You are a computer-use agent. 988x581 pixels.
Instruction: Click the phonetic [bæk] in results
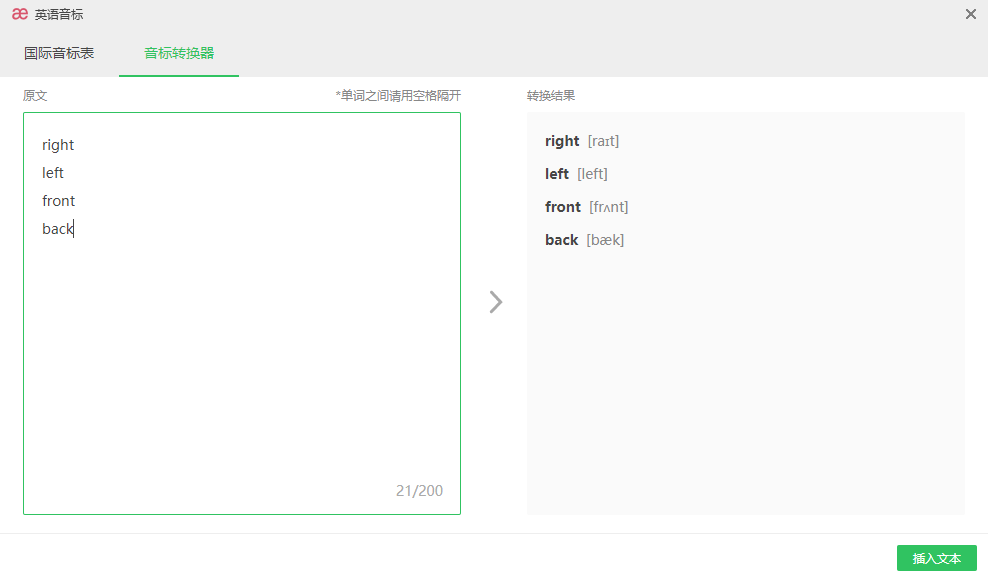pos(605,240)
